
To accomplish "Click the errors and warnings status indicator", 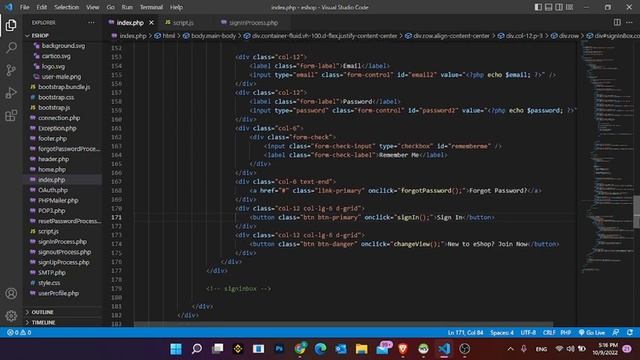I will [x=19, y=333].
